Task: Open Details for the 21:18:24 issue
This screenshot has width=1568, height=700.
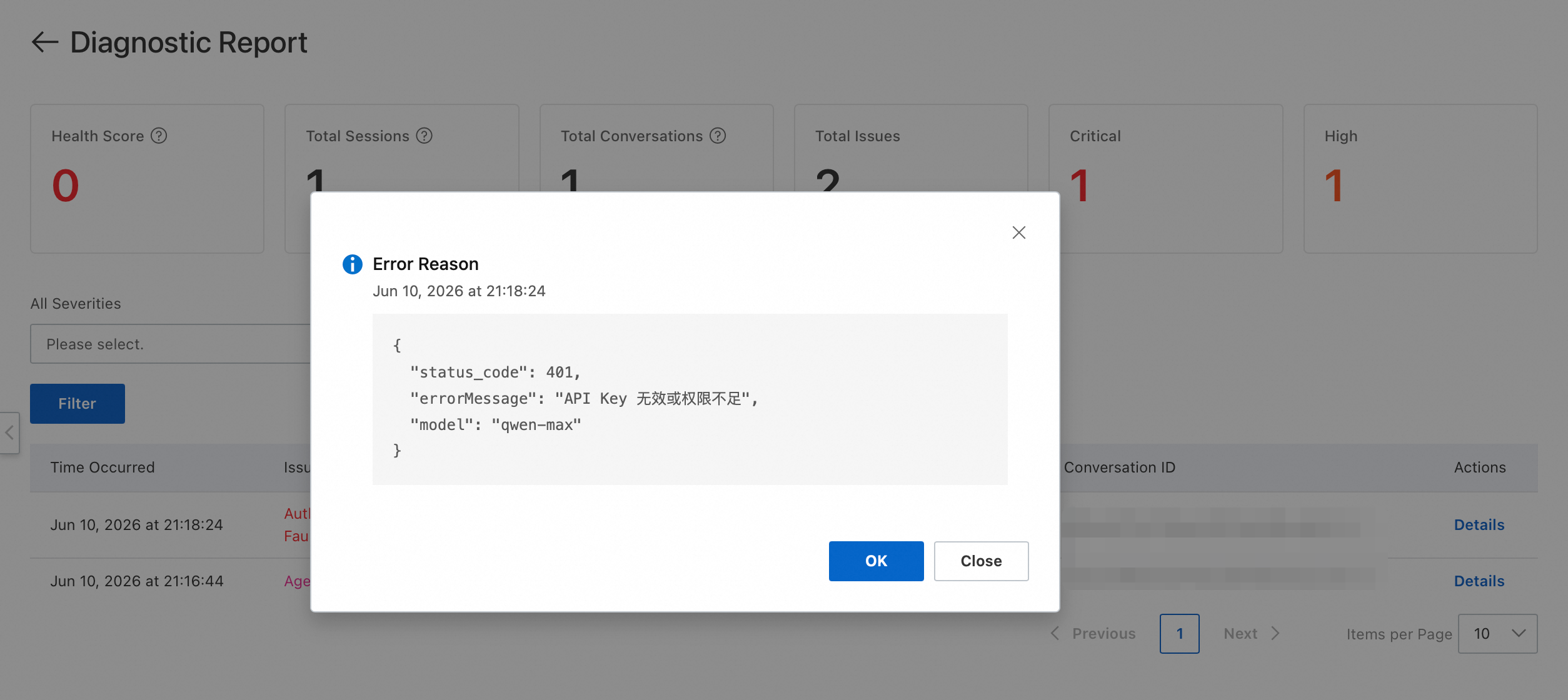Action: [x=1479, y=525]
